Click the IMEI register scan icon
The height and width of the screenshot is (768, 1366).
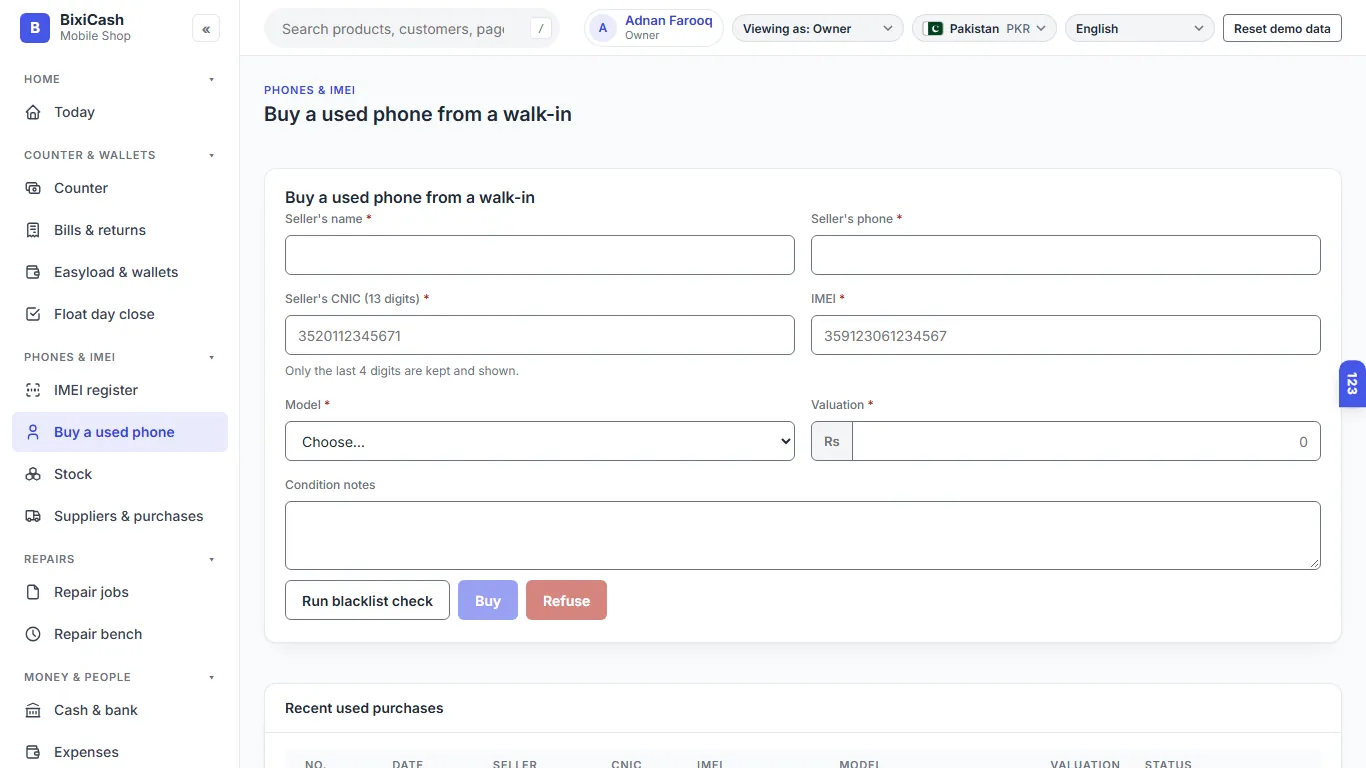(x=33, y=390)
